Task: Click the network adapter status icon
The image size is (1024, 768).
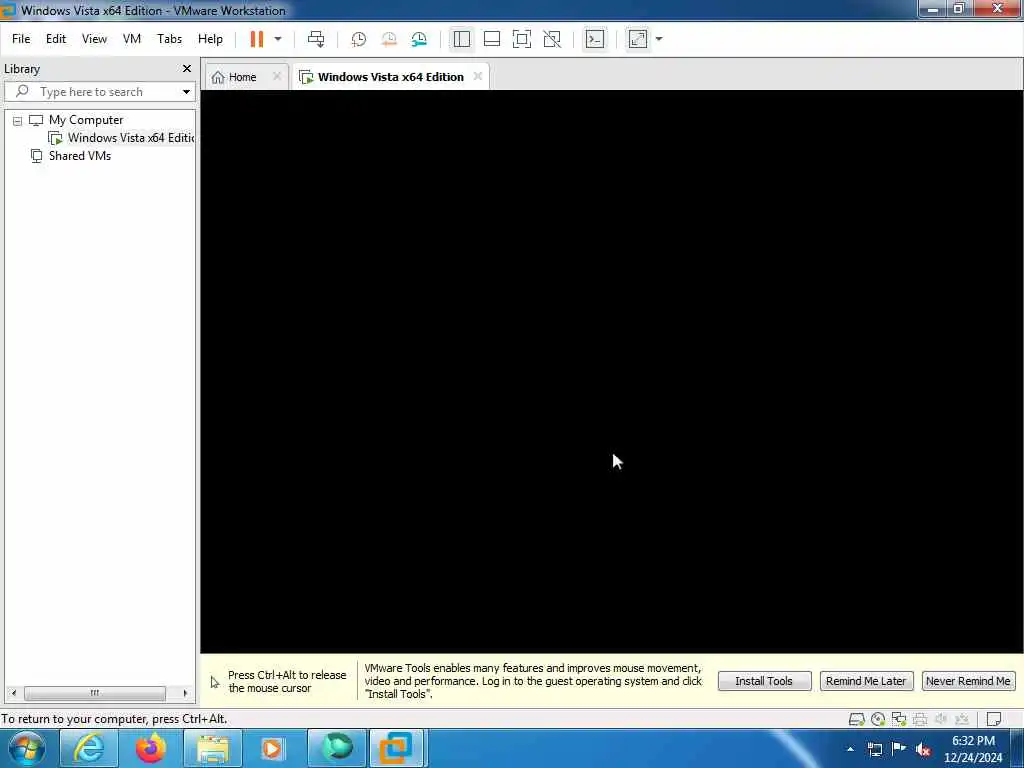Action: click(899, 720)
